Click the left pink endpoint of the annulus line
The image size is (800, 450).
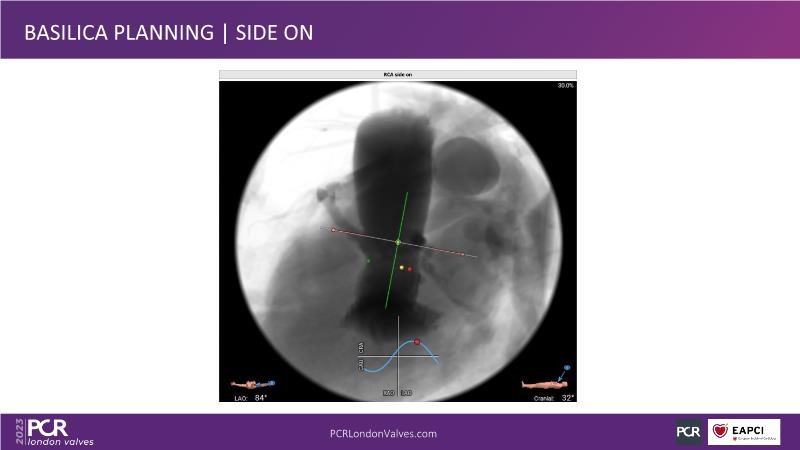point(333,230)
